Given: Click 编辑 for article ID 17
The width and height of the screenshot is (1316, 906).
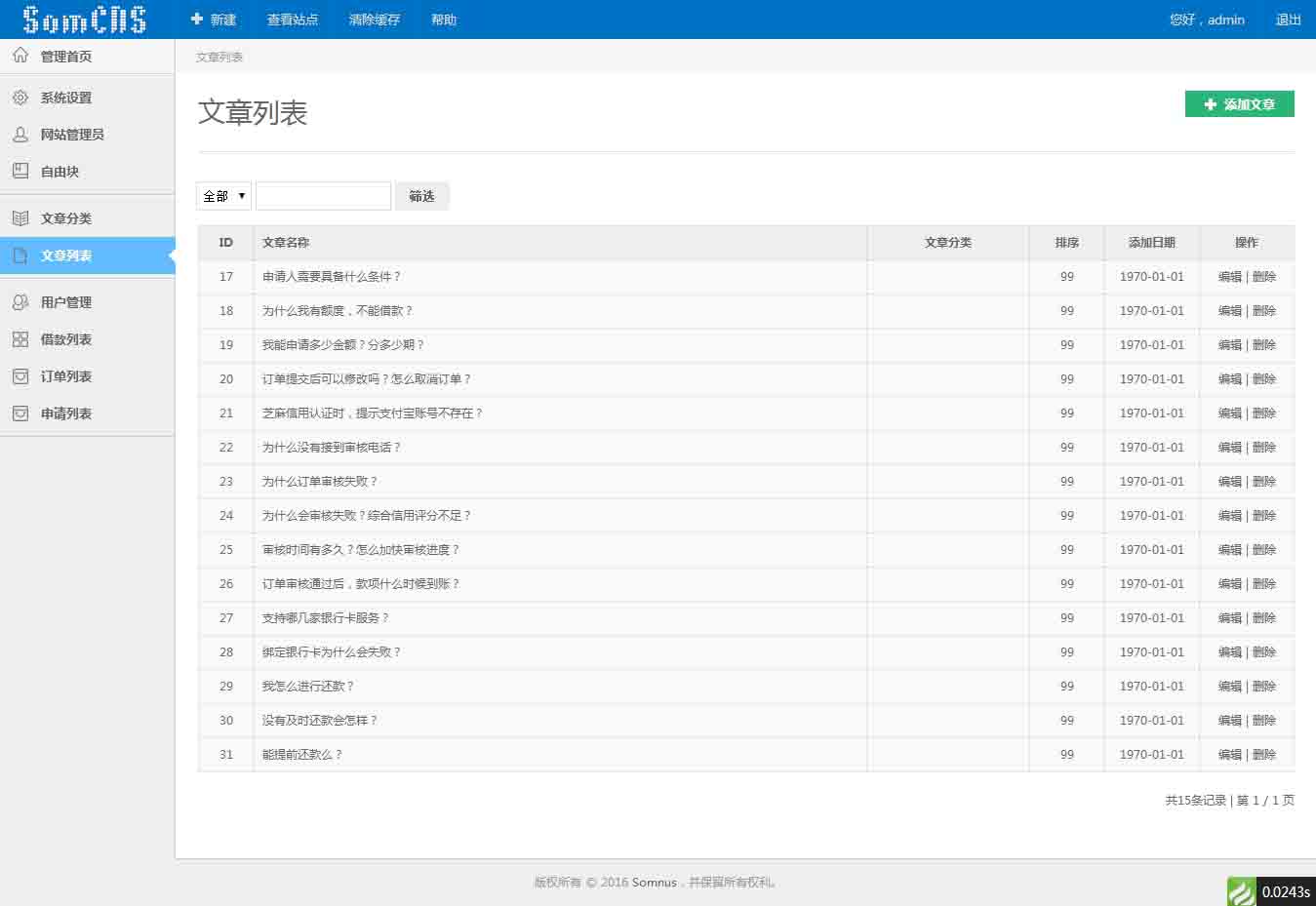Looking at the screenshot, I should [x=1229, y=277].
